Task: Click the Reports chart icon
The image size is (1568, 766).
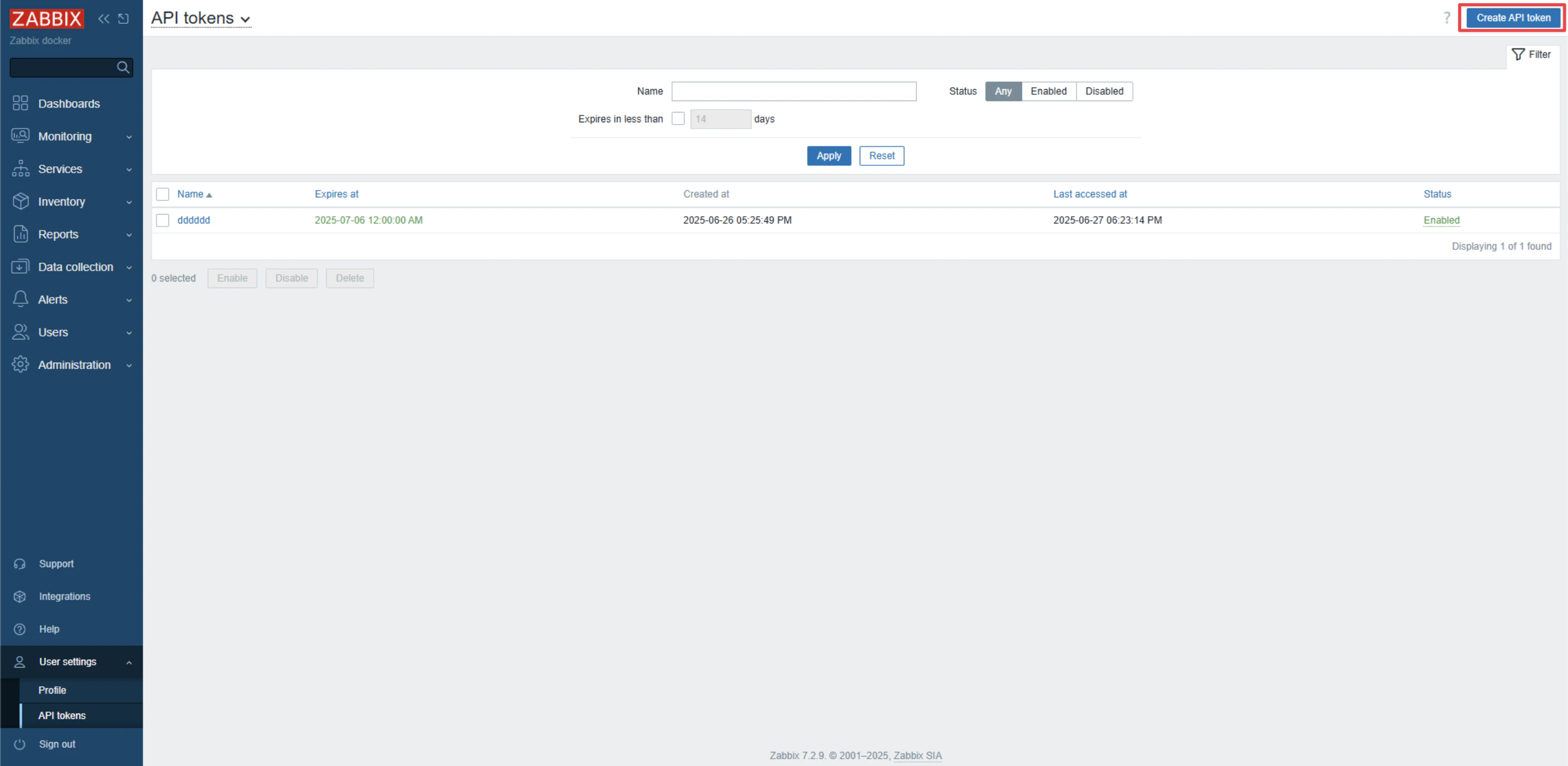Action: 20,234
